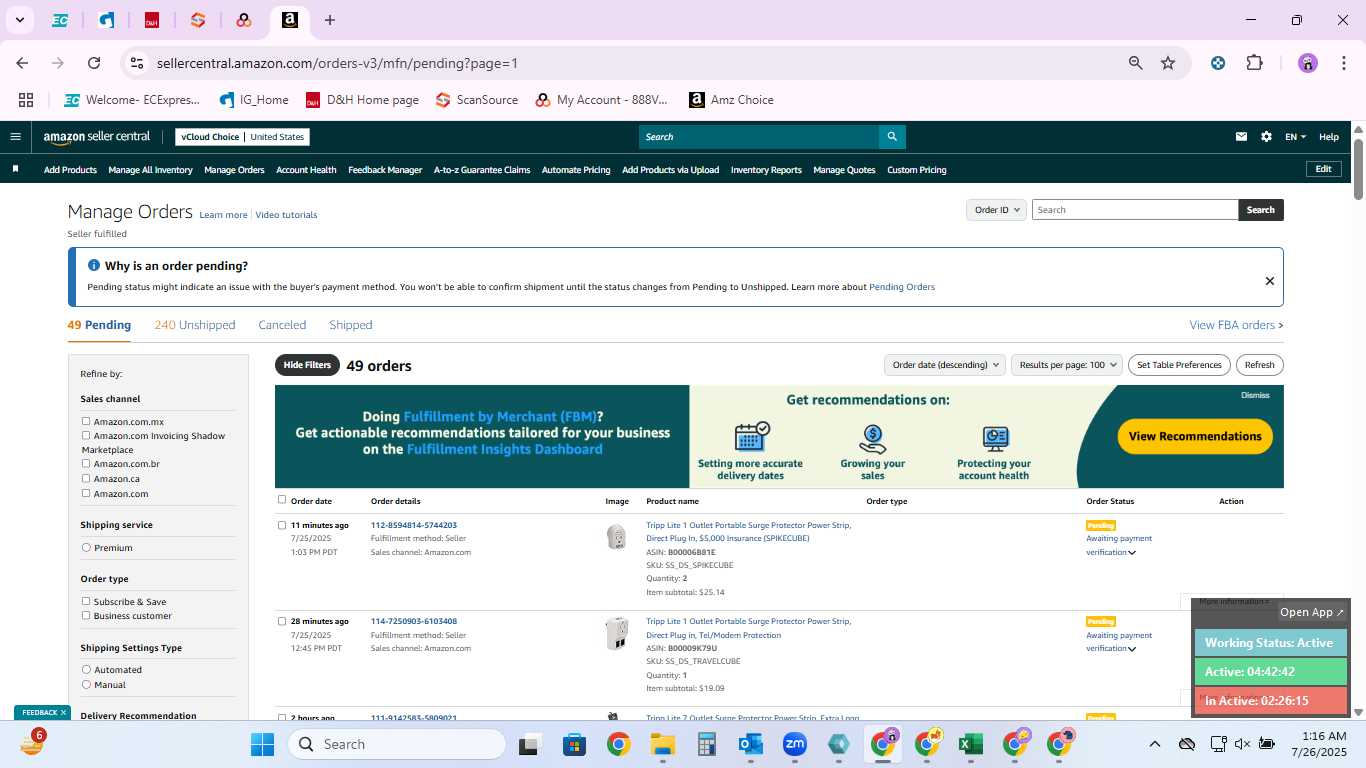Open File Explorer from the taskbar
1366x768 pixels.
point(662,744)
